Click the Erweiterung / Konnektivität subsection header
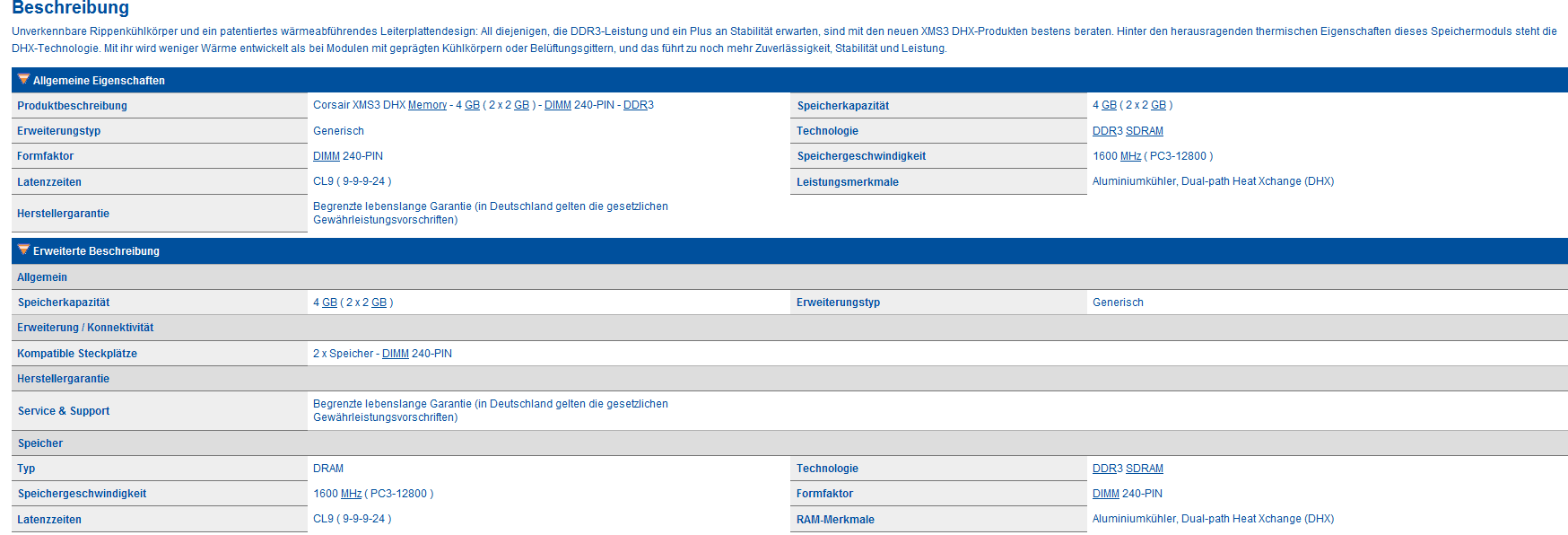The height and width of the screenshot is (535, 1568). pos(789,328)
